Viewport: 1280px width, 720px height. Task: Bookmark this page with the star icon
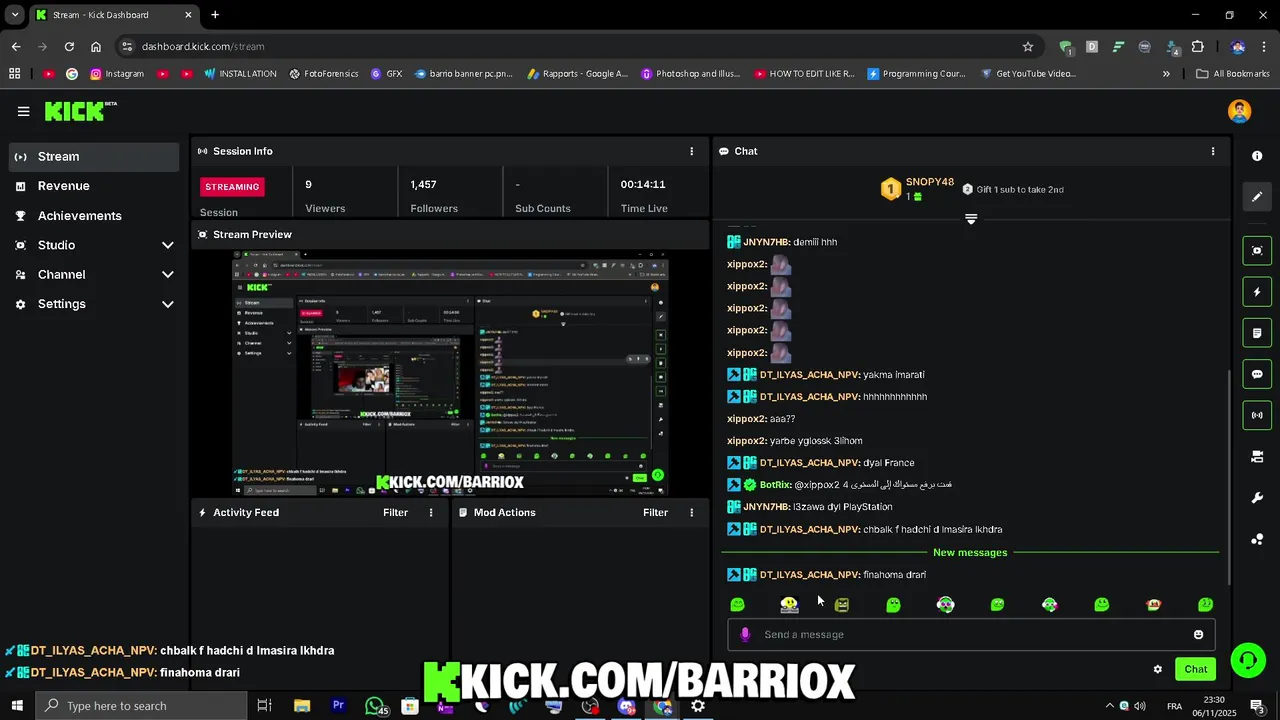click(x=1027, y=46)
